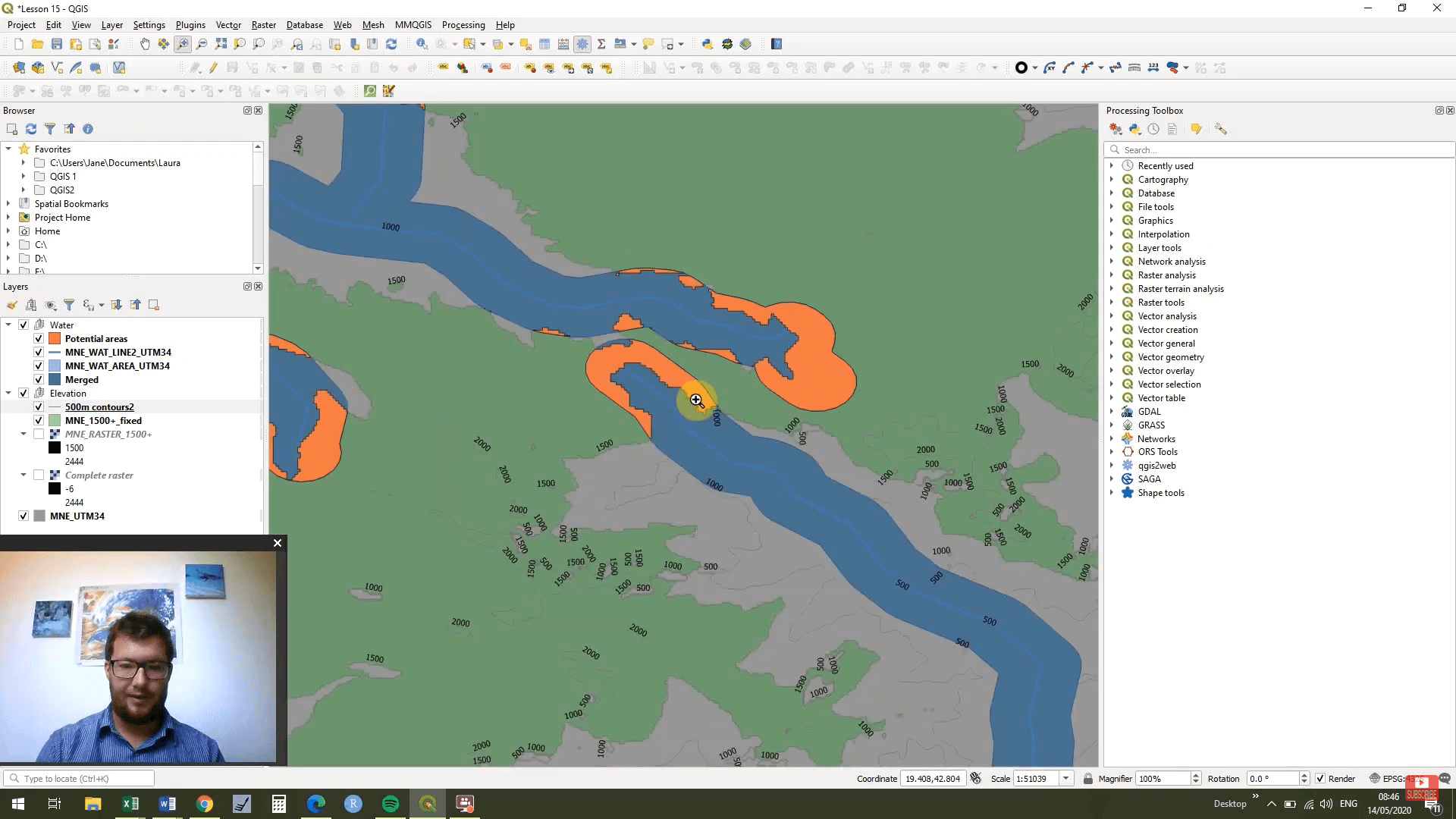Expand the SAGA provider group
Screen dimensions: 1456x819
1112,479
